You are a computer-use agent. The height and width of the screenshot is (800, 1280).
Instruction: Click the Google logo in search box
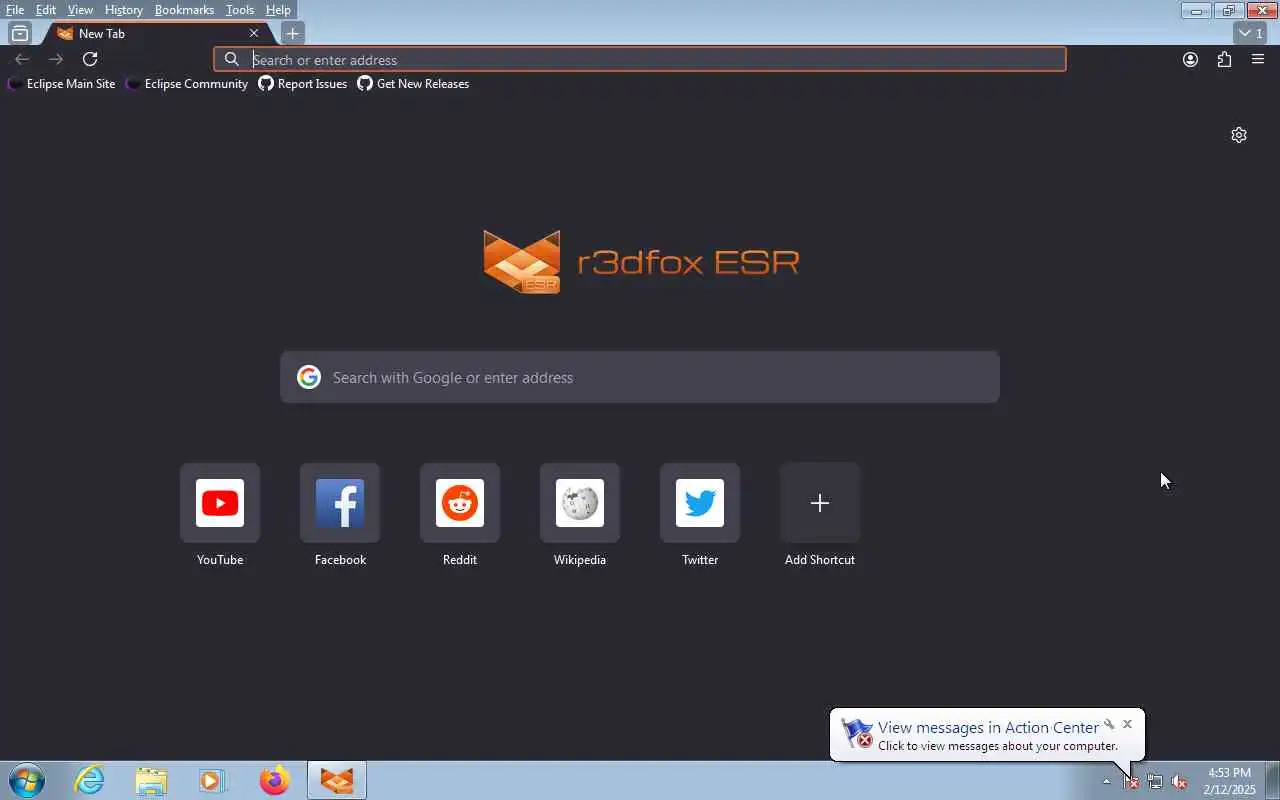point(309,377)
